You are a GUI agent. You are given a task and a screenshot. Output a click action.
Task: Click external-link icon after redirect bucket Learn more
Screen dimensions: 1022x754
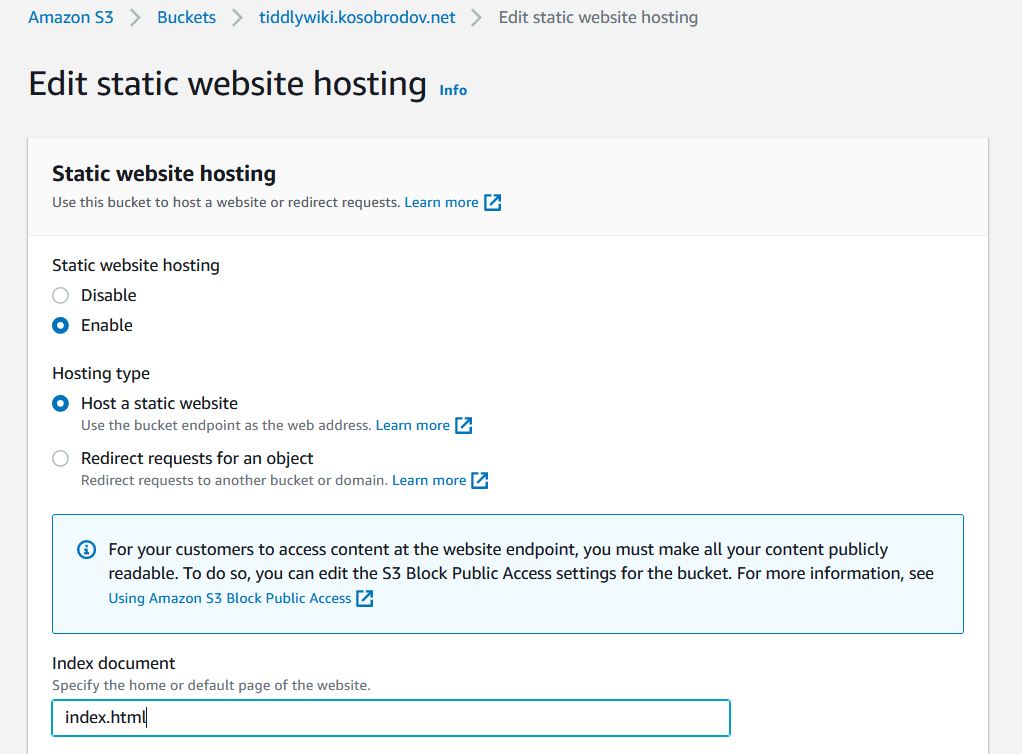(480, 481)
